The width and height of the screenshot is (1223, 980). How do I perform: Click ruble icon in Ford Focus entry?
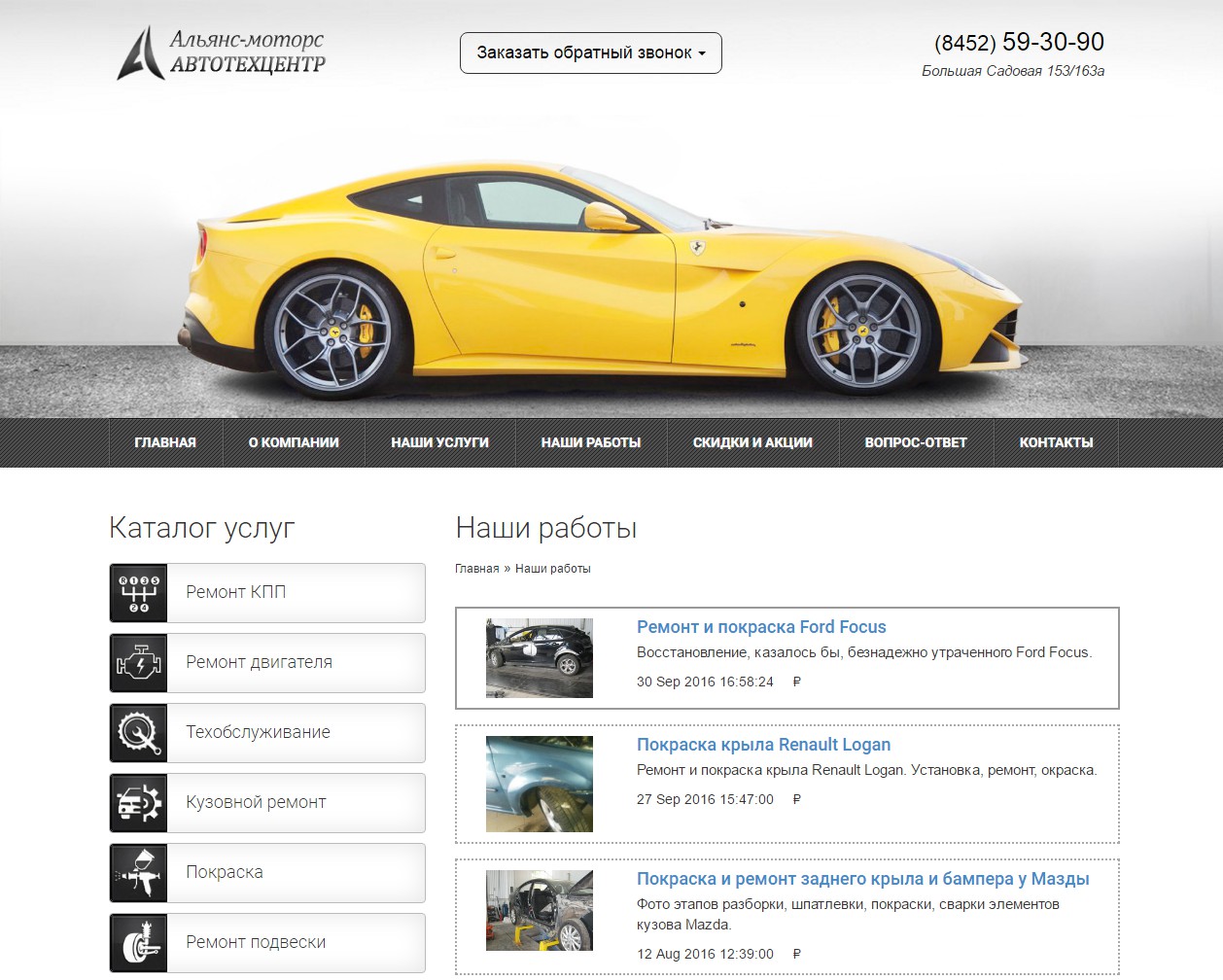[797, 682]
